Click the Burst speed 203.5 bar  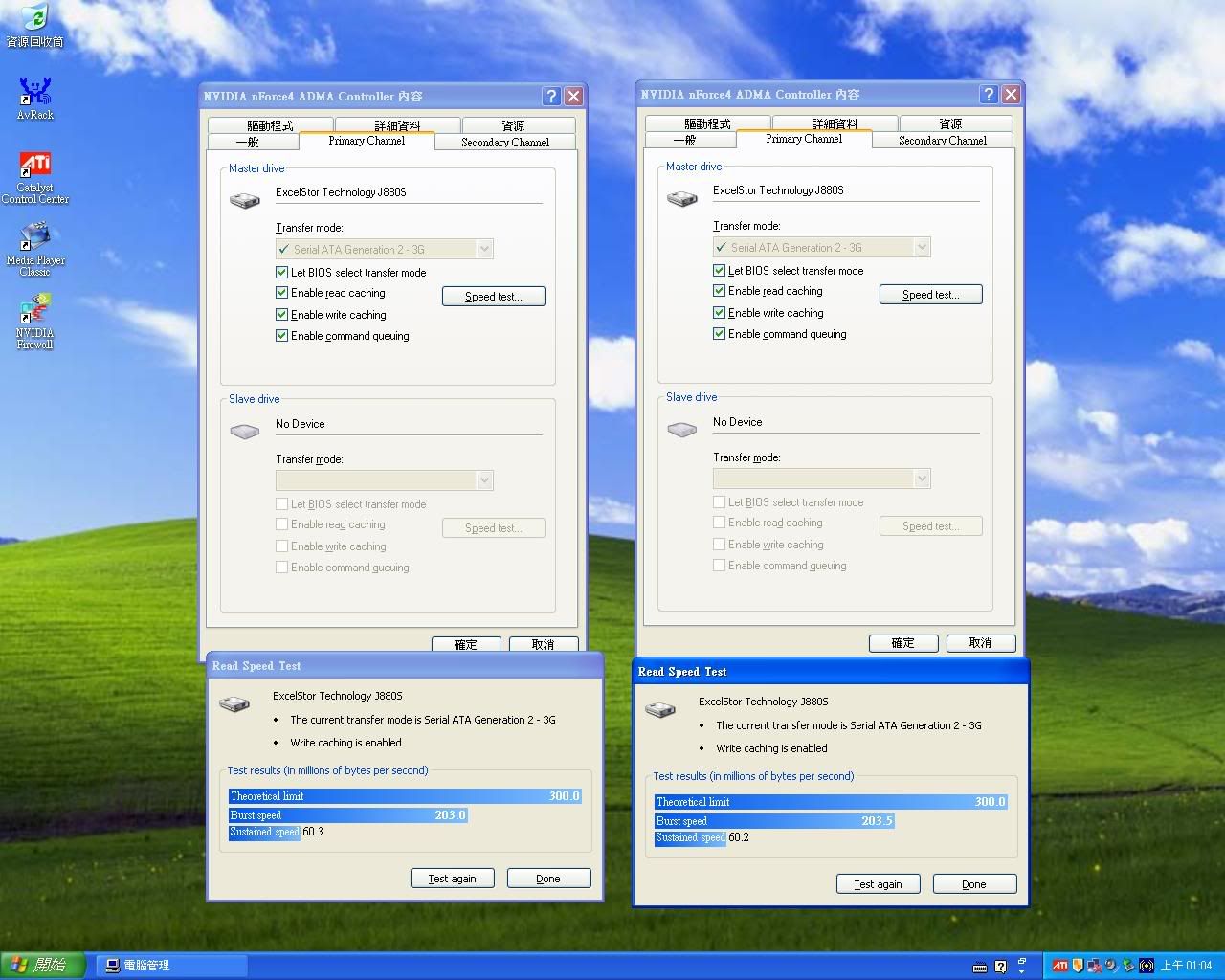click(774, 821)
